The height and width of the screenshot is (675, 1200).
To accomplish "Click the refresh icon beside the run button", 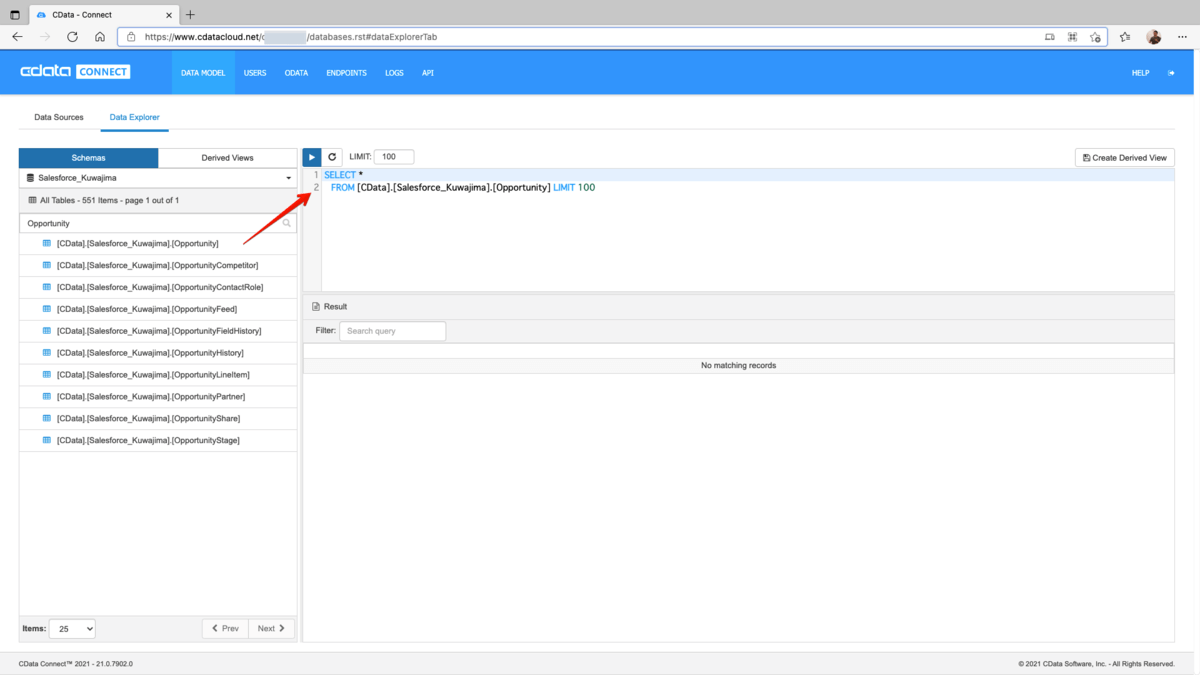I will [x=332, y=157].
